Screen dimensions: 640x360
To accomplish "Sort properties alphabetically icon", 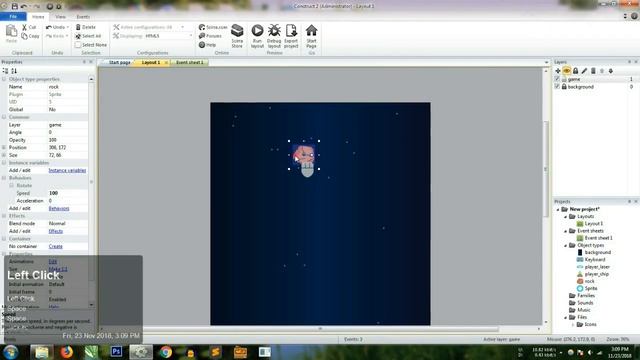I will [x=14, y=71].
